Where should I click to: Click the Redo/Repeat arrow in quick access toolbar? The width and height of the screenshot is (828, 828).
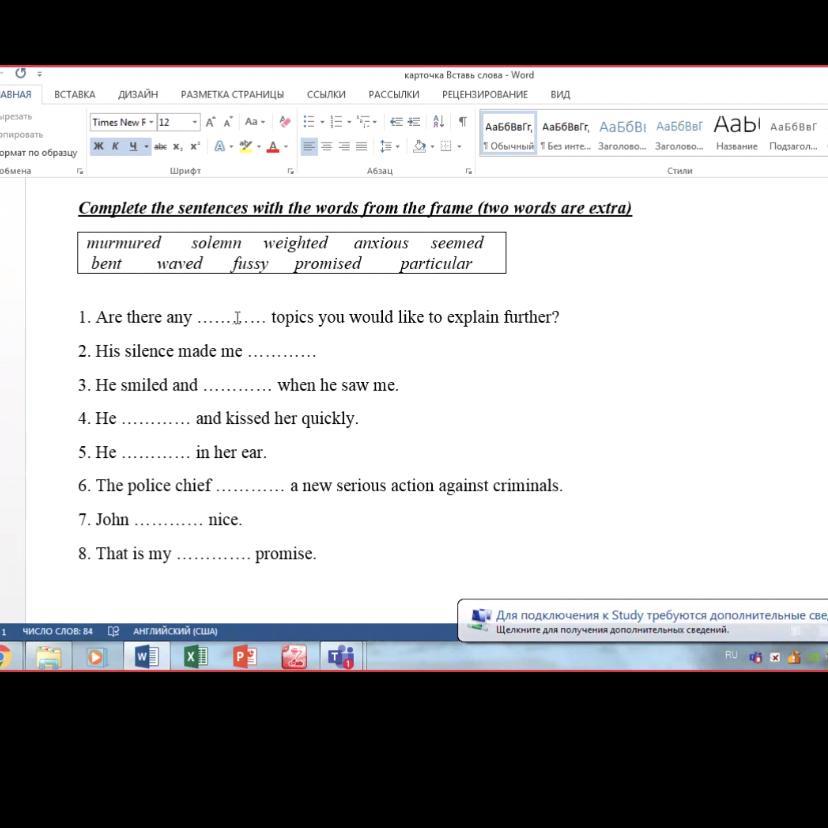click(21, 73)
